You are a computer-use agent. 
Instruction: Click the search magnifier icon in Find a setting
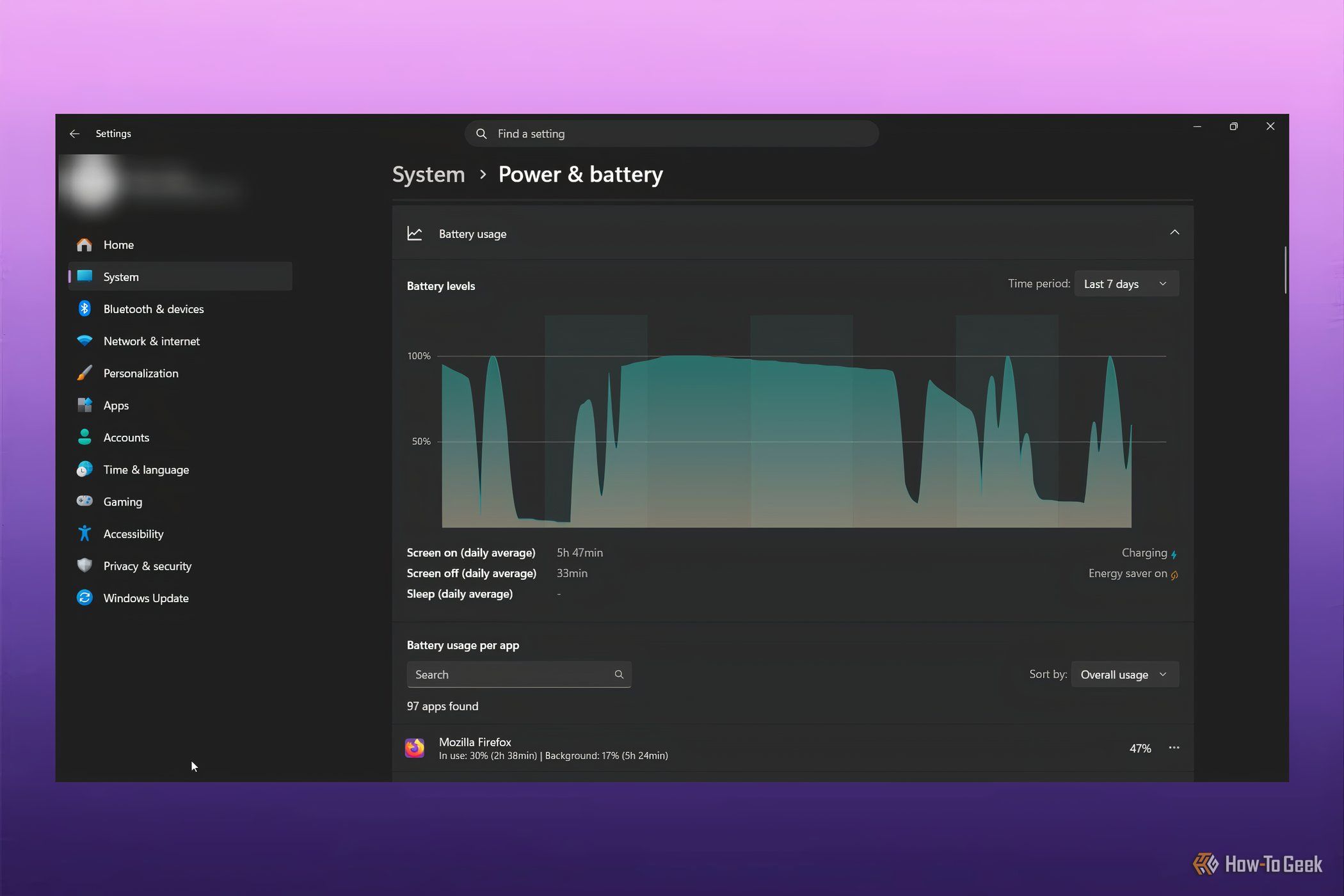coord(481,134)
